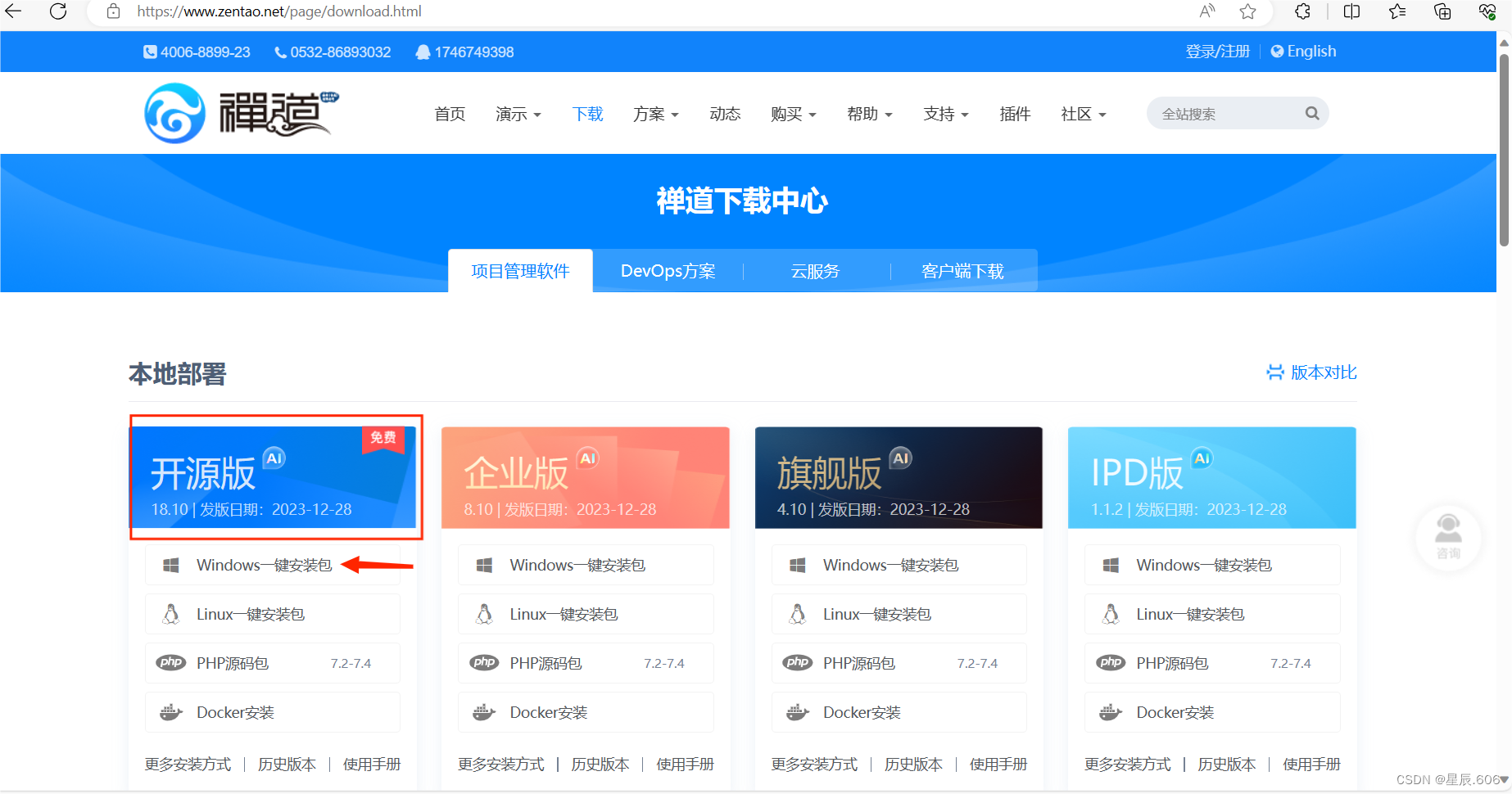
Task: Click Docker icon under 旗舰版
Action: click(x=798, y=712)
